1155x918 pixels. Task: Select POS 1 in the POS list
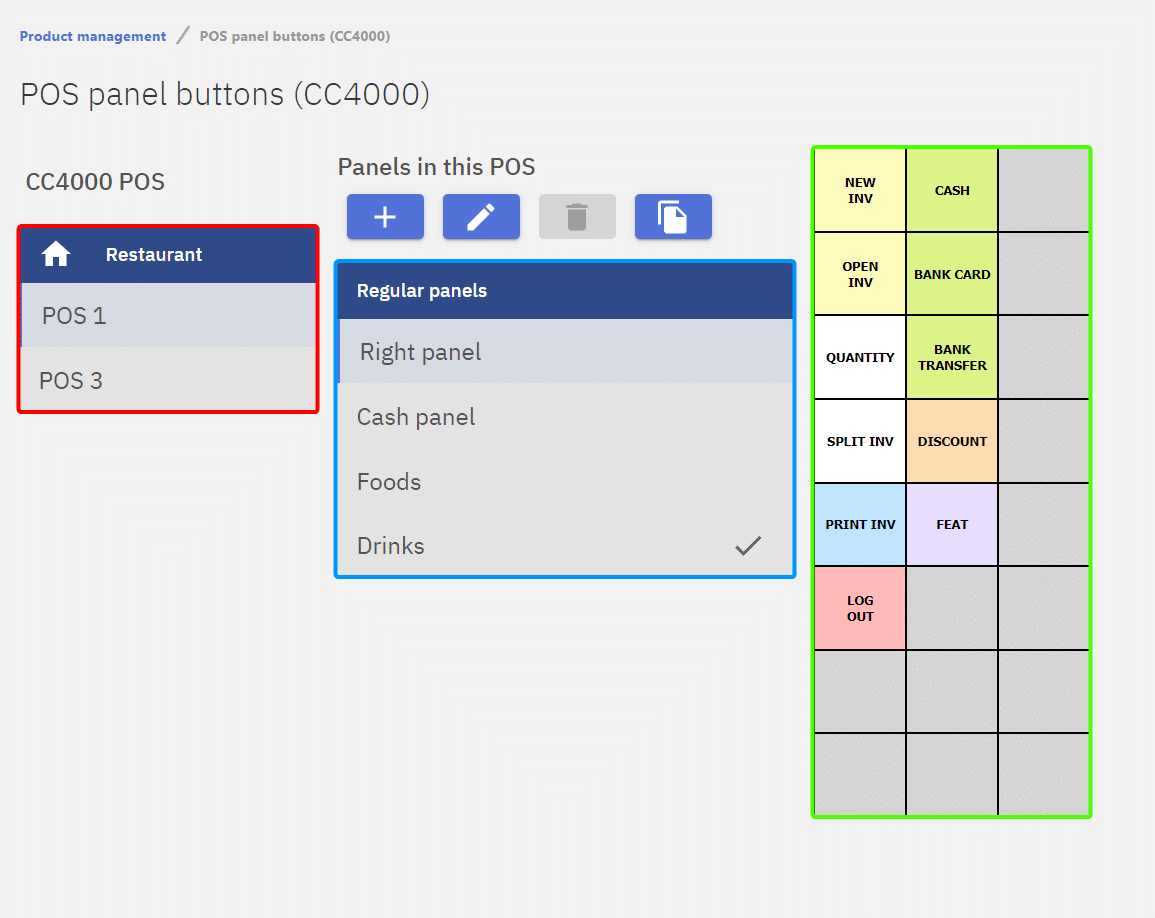[74, 316]
